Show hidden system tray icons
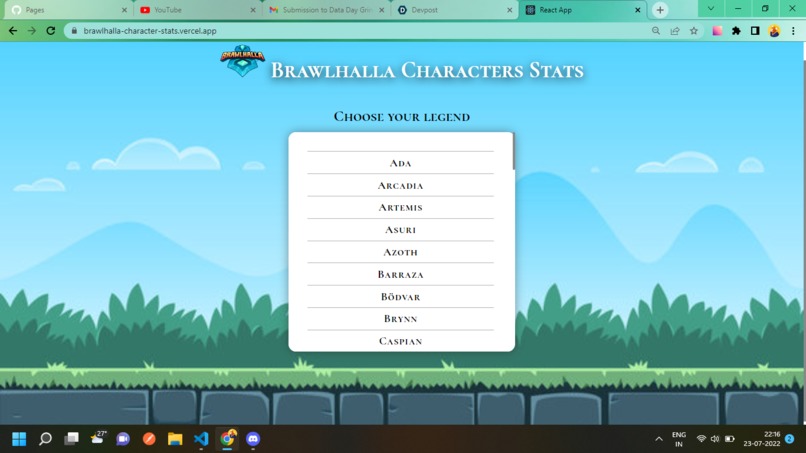 [x=658, y=439]
